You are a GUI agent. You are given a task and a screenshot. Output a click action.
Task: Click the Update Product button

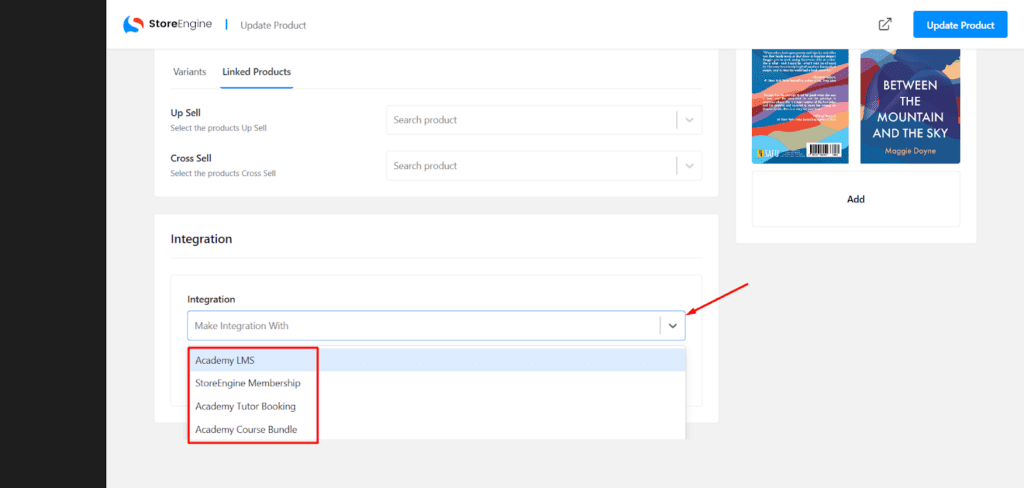point(960,25)
